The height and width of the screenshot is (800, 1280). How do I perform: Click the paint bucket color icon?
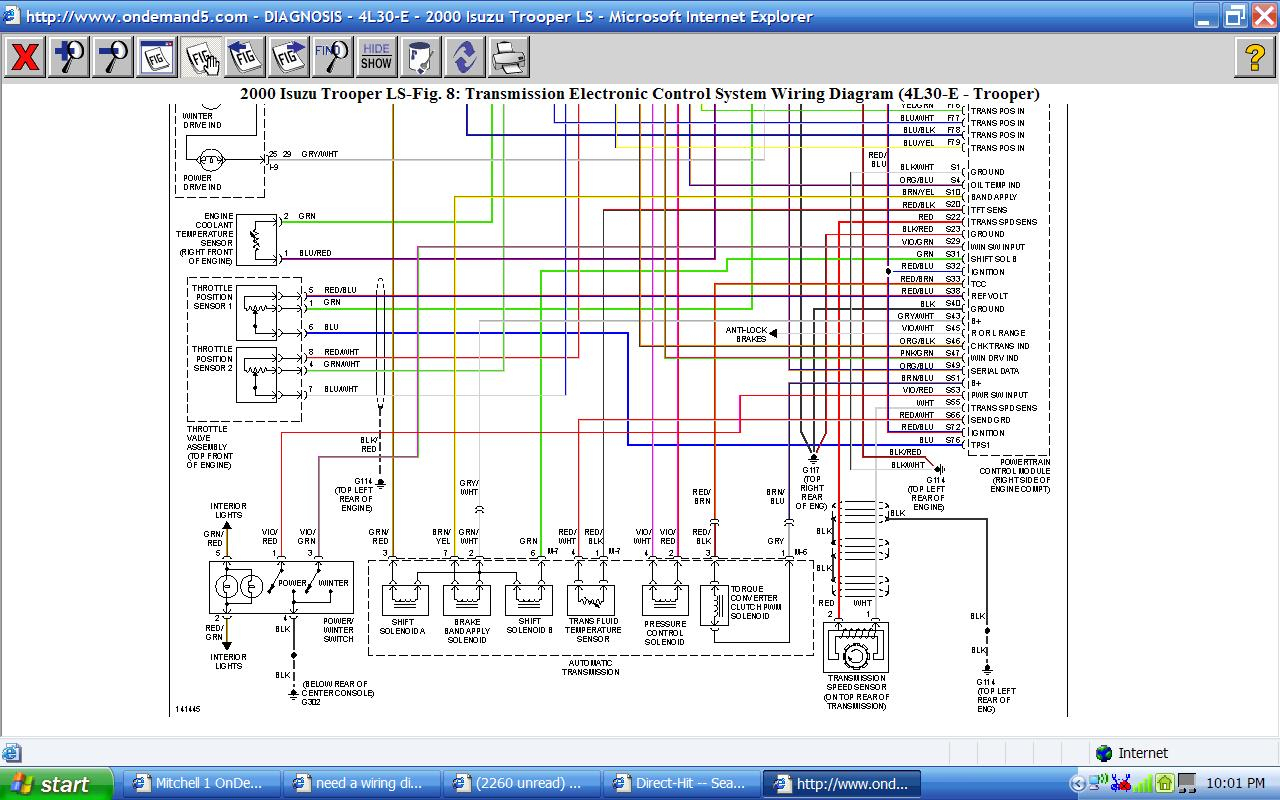tap(420, 57)
